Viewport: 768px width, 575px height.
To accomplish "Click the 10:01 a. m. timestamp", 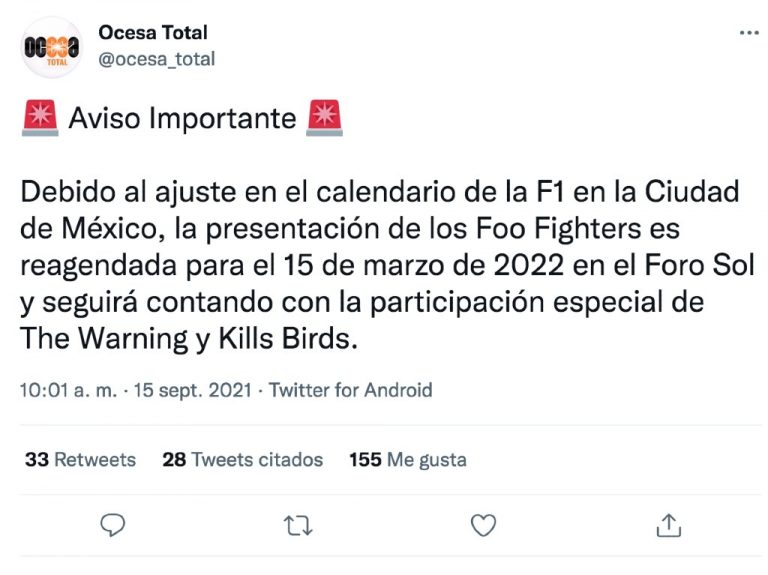I will pyautogui.click(x=69, y=390).
